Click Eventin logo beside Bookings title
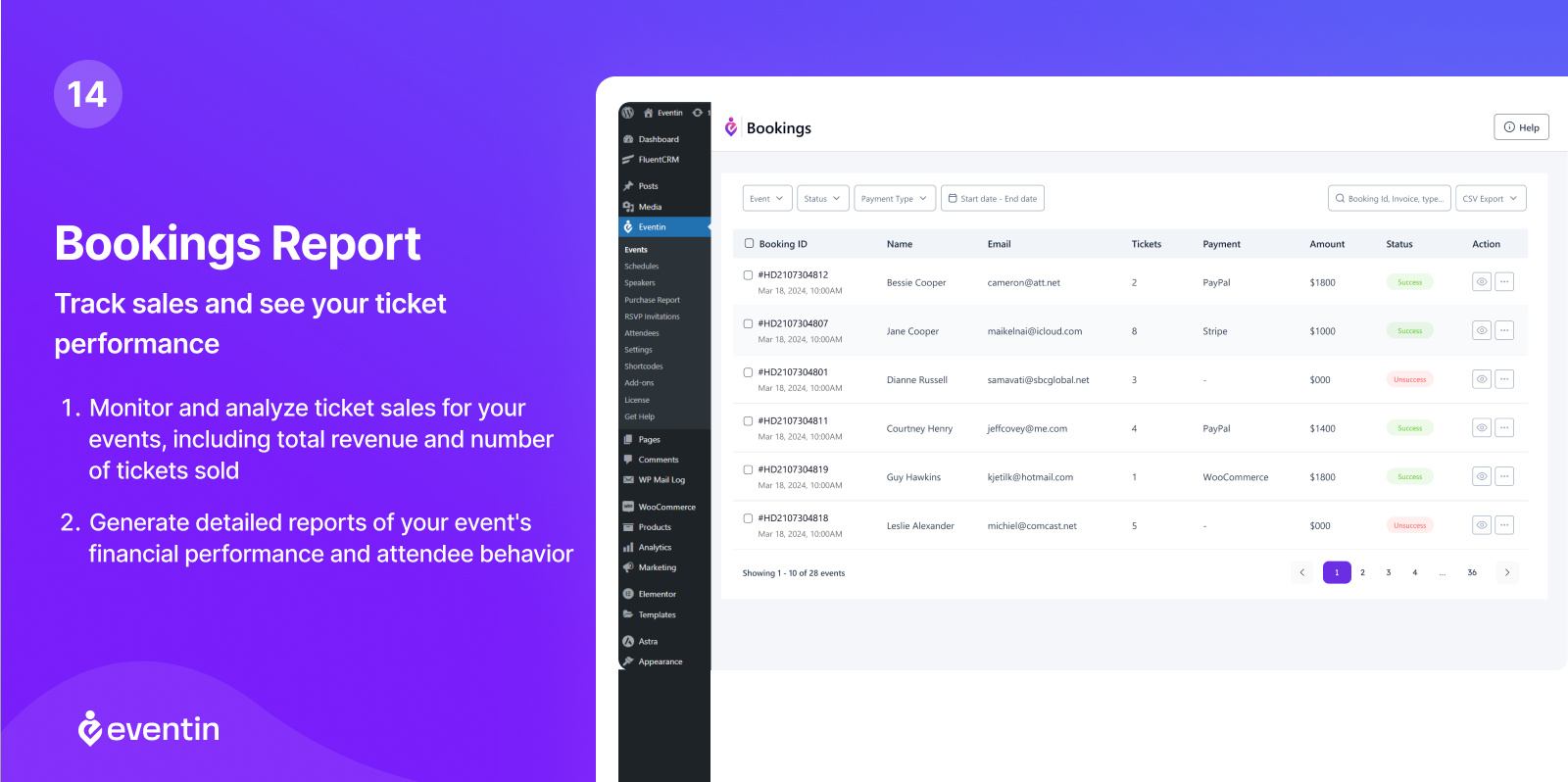Viewport: 1568px width, 782px height. point(731,127)
